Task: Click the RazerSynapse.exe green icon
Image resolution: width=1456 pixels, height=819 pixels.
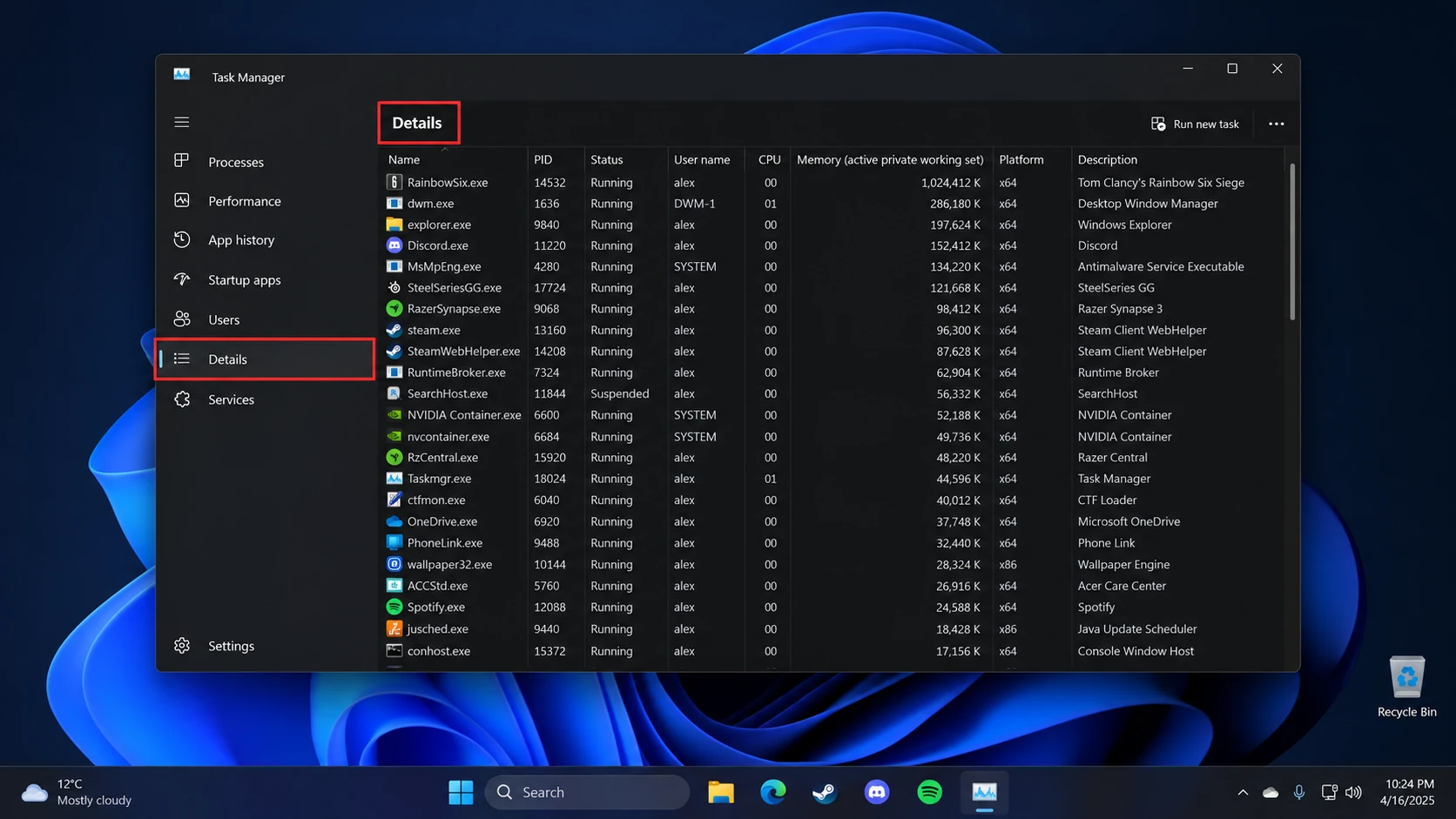Action: pos(394,308)
